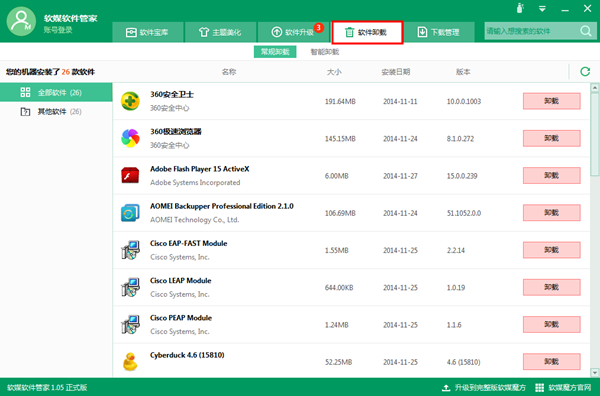Click AOMEI Technology Co., Ltd. publisher text
The width and height of the screenshot is (600, 396).
click(x=194, y=220)
